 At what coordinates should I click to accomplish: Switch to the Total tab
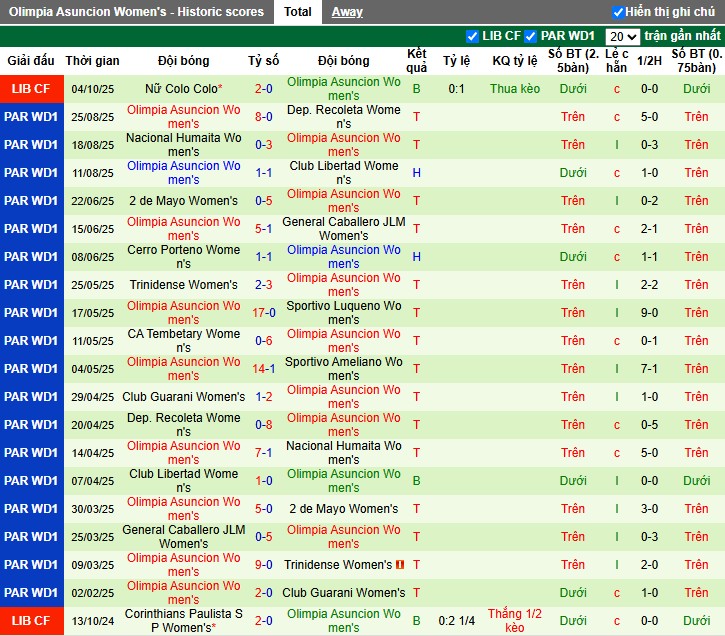tap(298, 12)
